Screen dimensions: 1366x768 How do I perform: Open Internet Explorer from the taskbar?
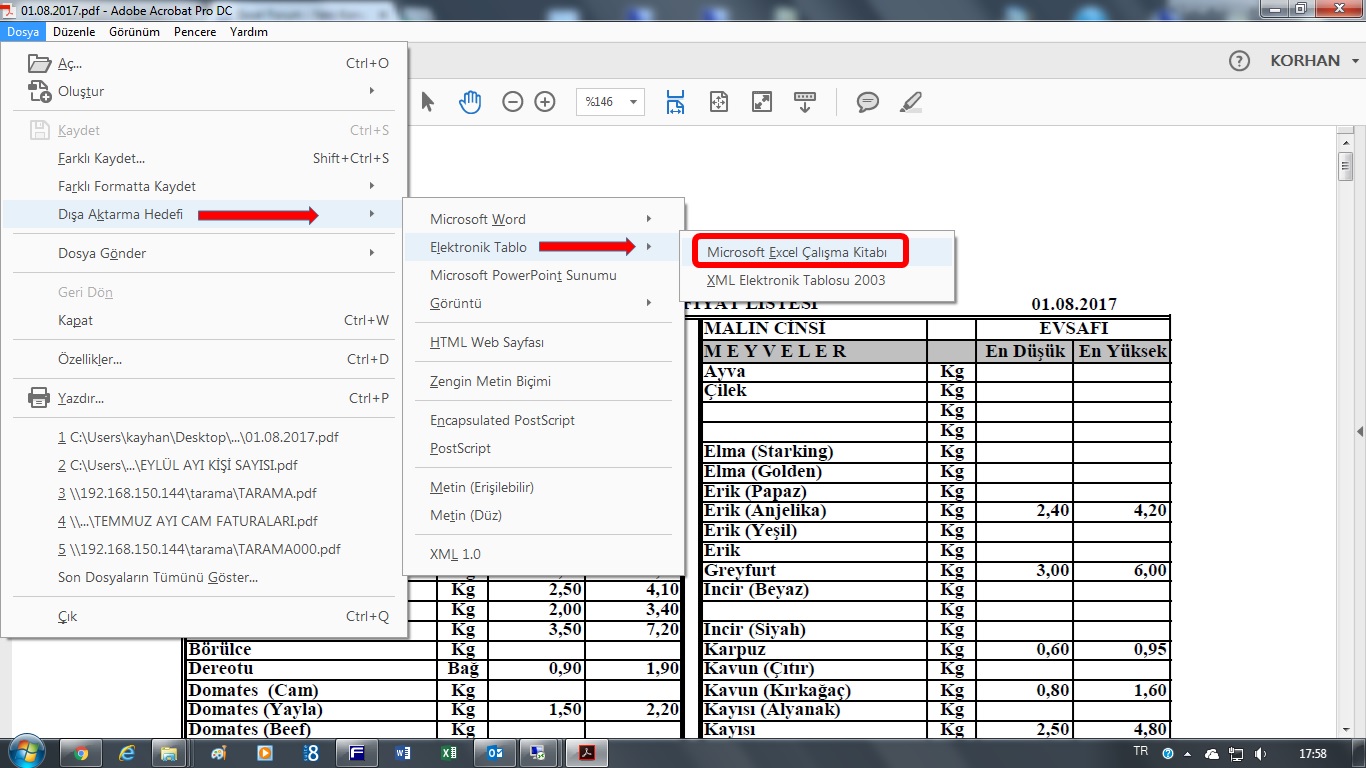[x=126, y=753]
